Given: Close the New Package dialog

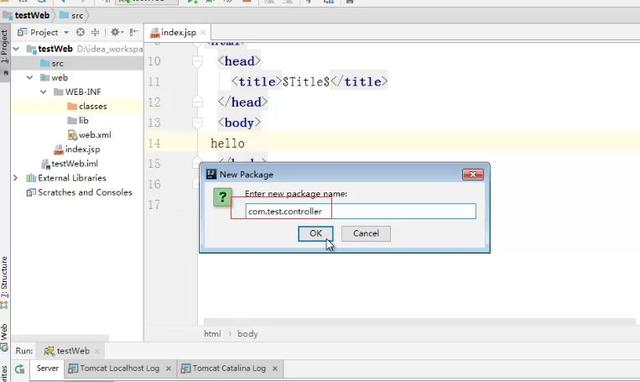Looking at the screenshot, I should 473,174.
